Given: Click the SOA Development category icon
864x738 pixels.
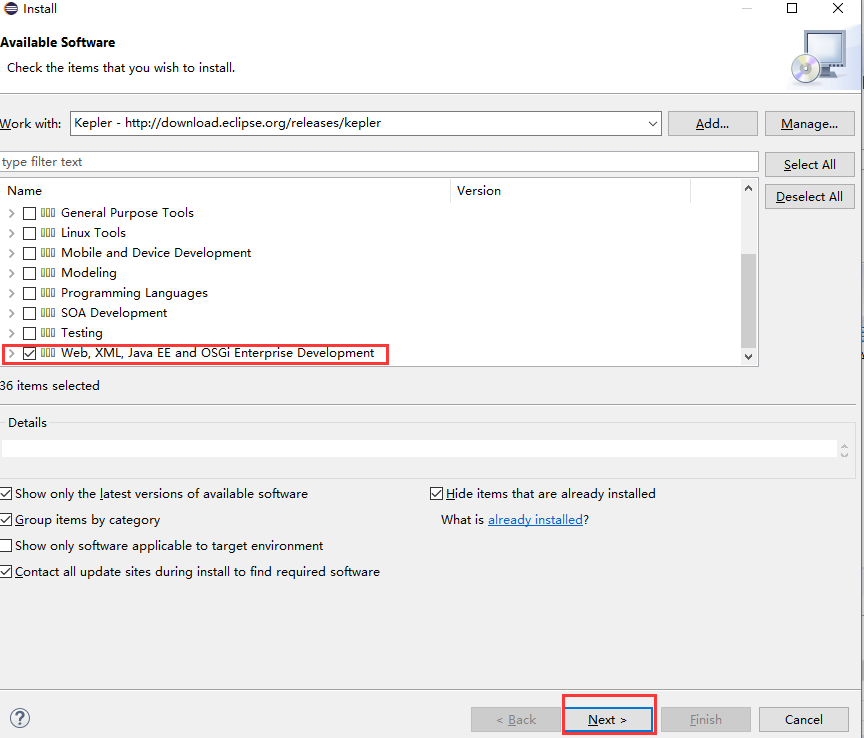Looking at the screenshot, I should (48, 313).
